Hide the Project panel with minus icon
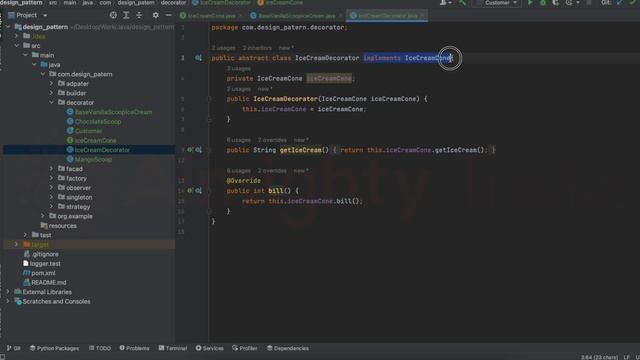 pyautogui.click(x=169, y=15)
